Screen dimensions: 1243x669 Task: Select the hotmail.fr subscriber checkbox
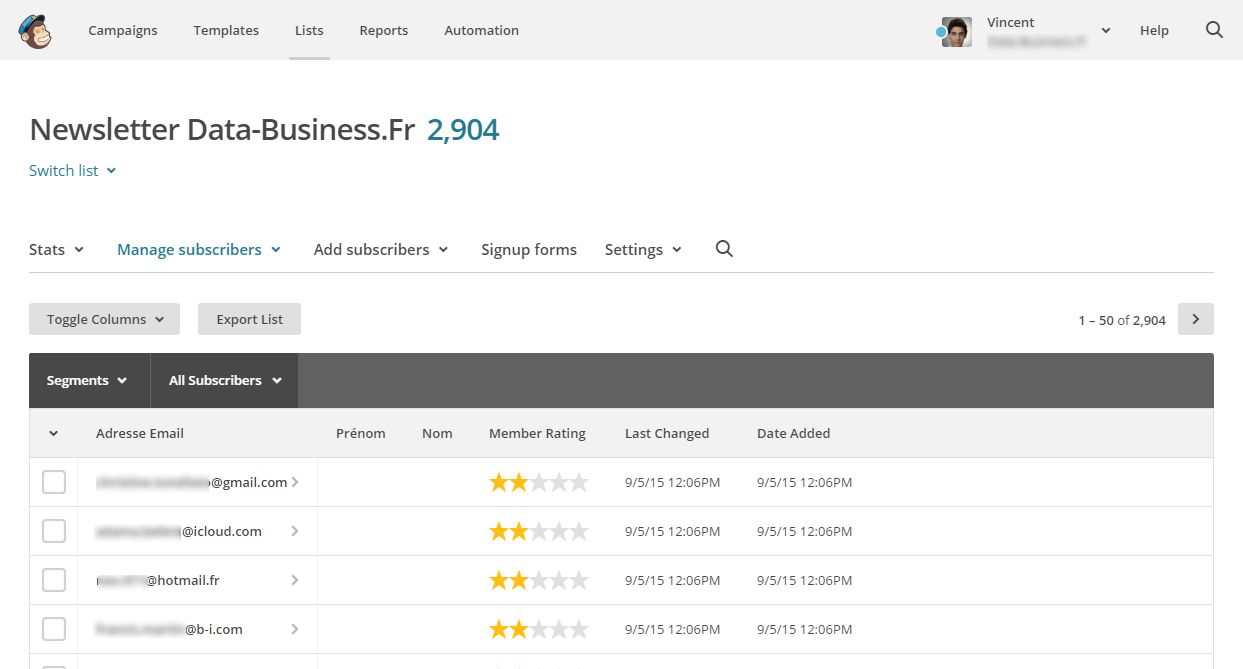pyautogui.click(x=54, y=580)
